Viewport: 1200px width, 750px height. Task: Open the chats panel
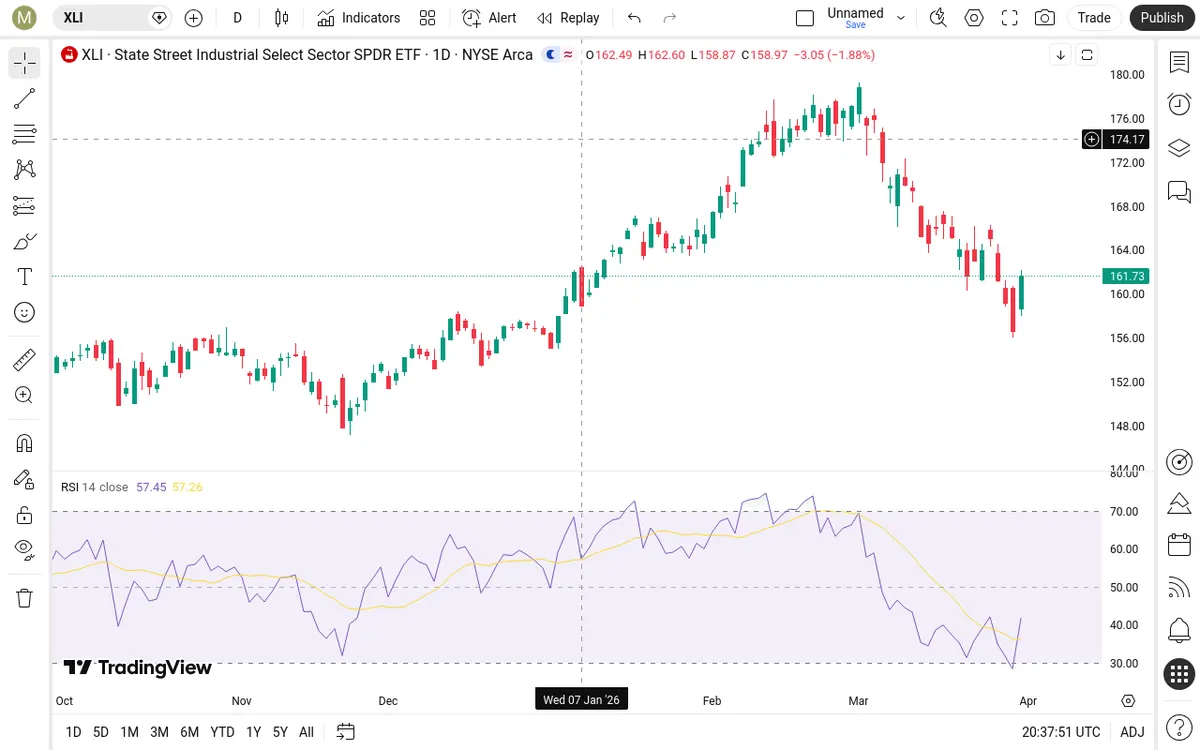(1179, 191)
